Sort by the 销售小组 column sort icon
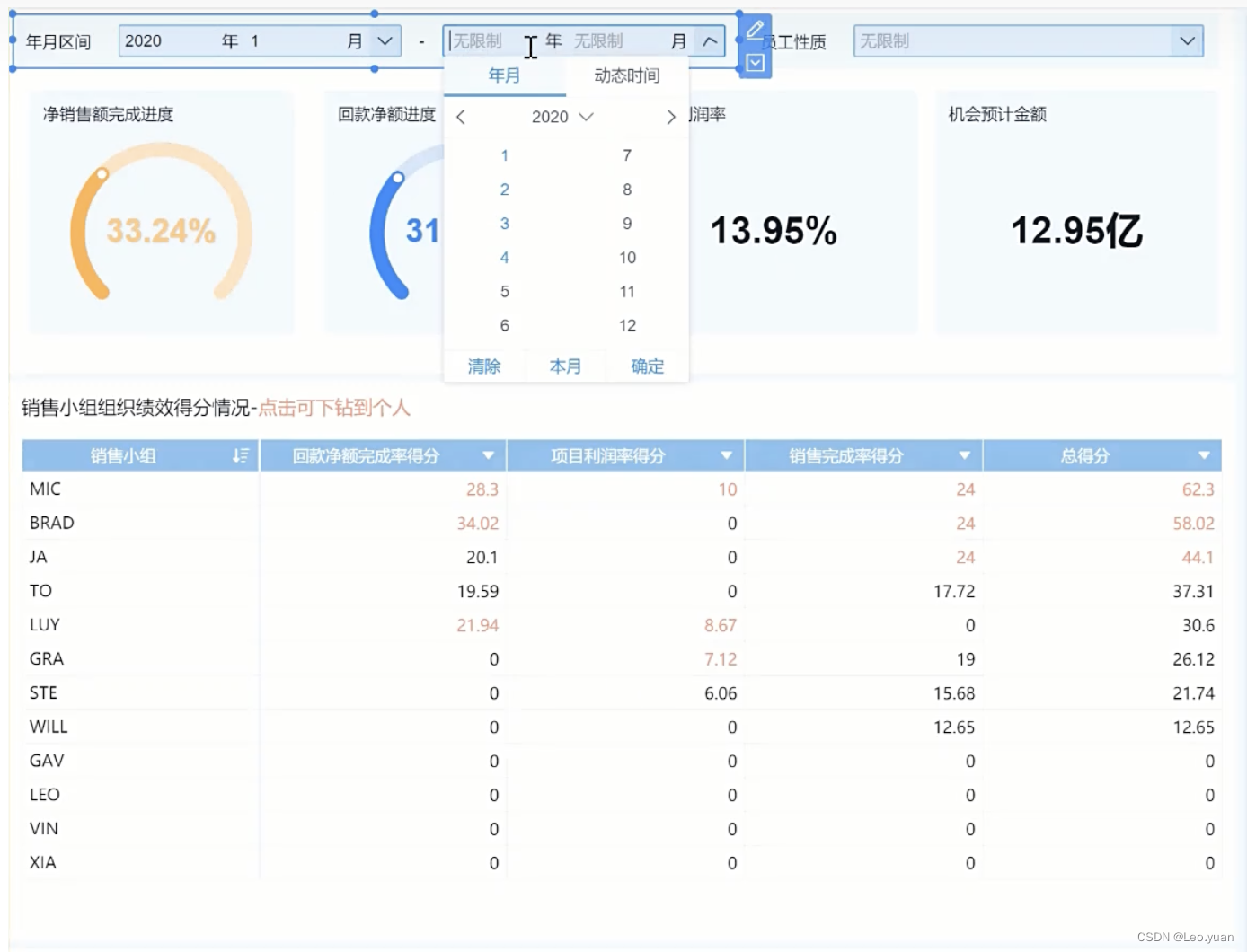Image resolution: width=1247 pixels, height=952 pixels. [241, 455]
